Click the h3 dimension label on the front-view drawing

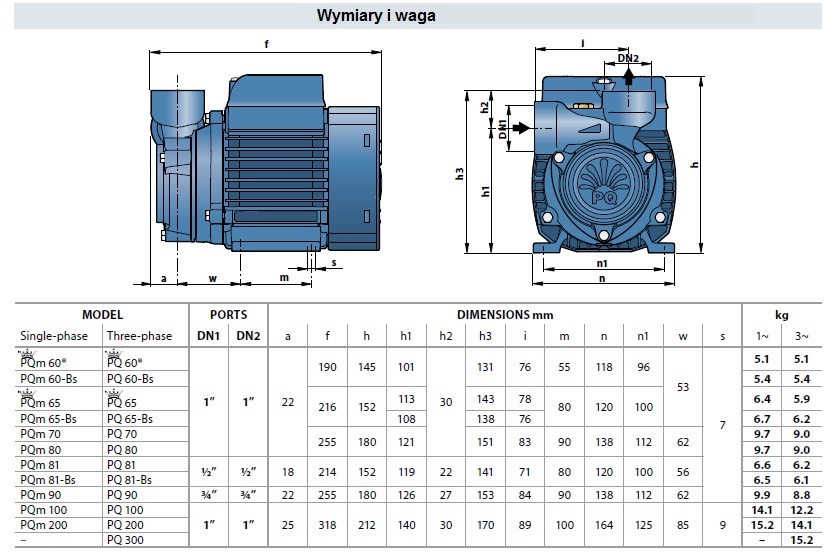click(x=459, y=174)
